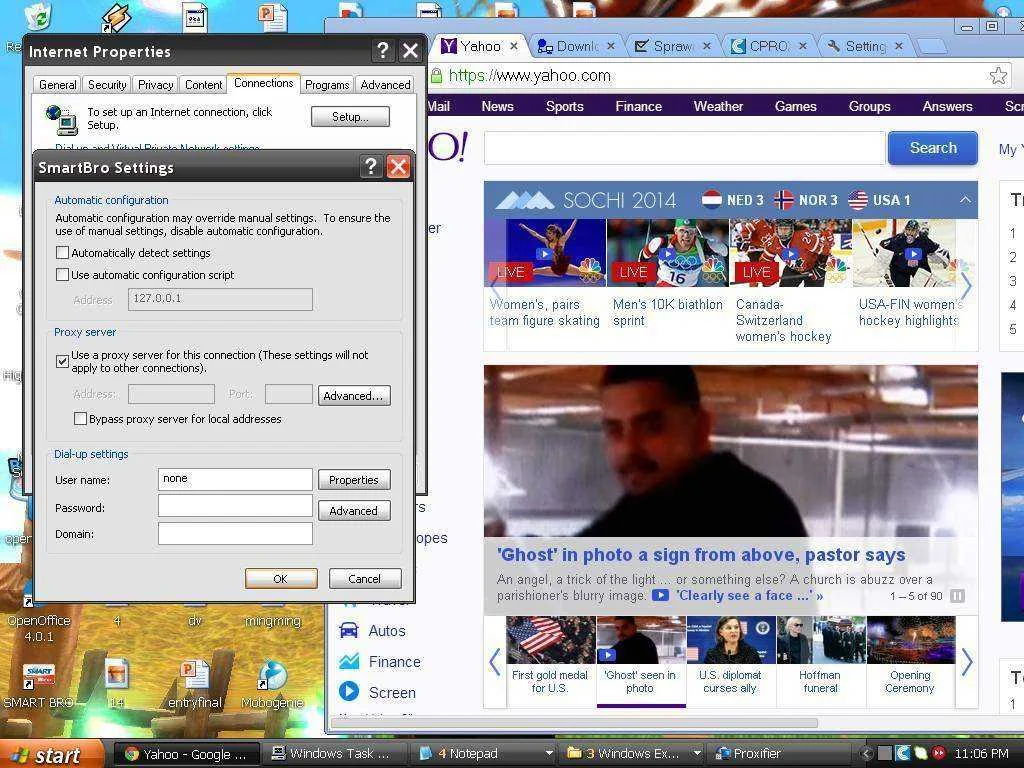Click Properties button in Dial-up settings
The image size is (1024, 768).
pyautogui.click(x=354, y=479)
